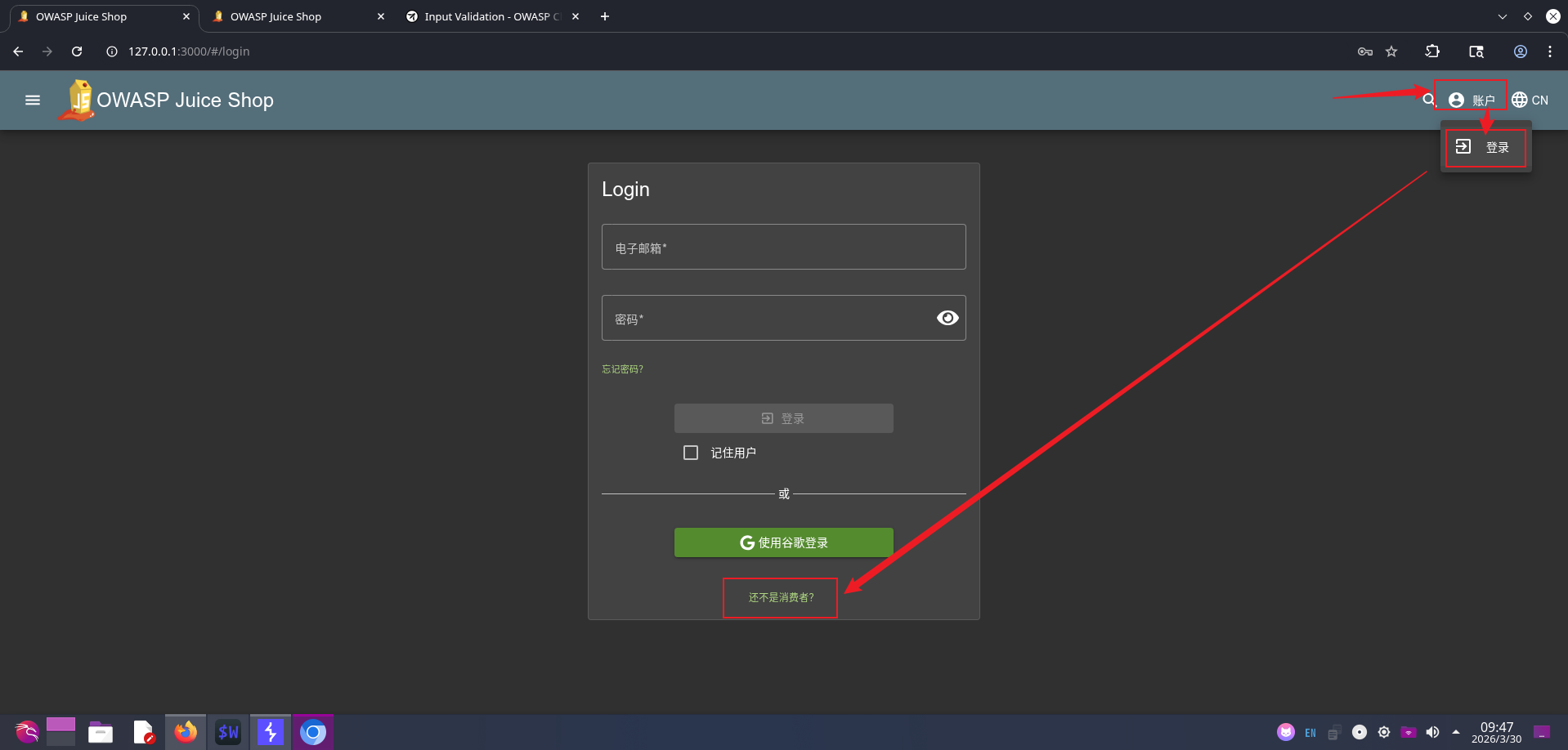Switch to Input Validation - OWASP tab
Image resolution: width=1568 pixels, height=750 pixels.
point(492,16)
